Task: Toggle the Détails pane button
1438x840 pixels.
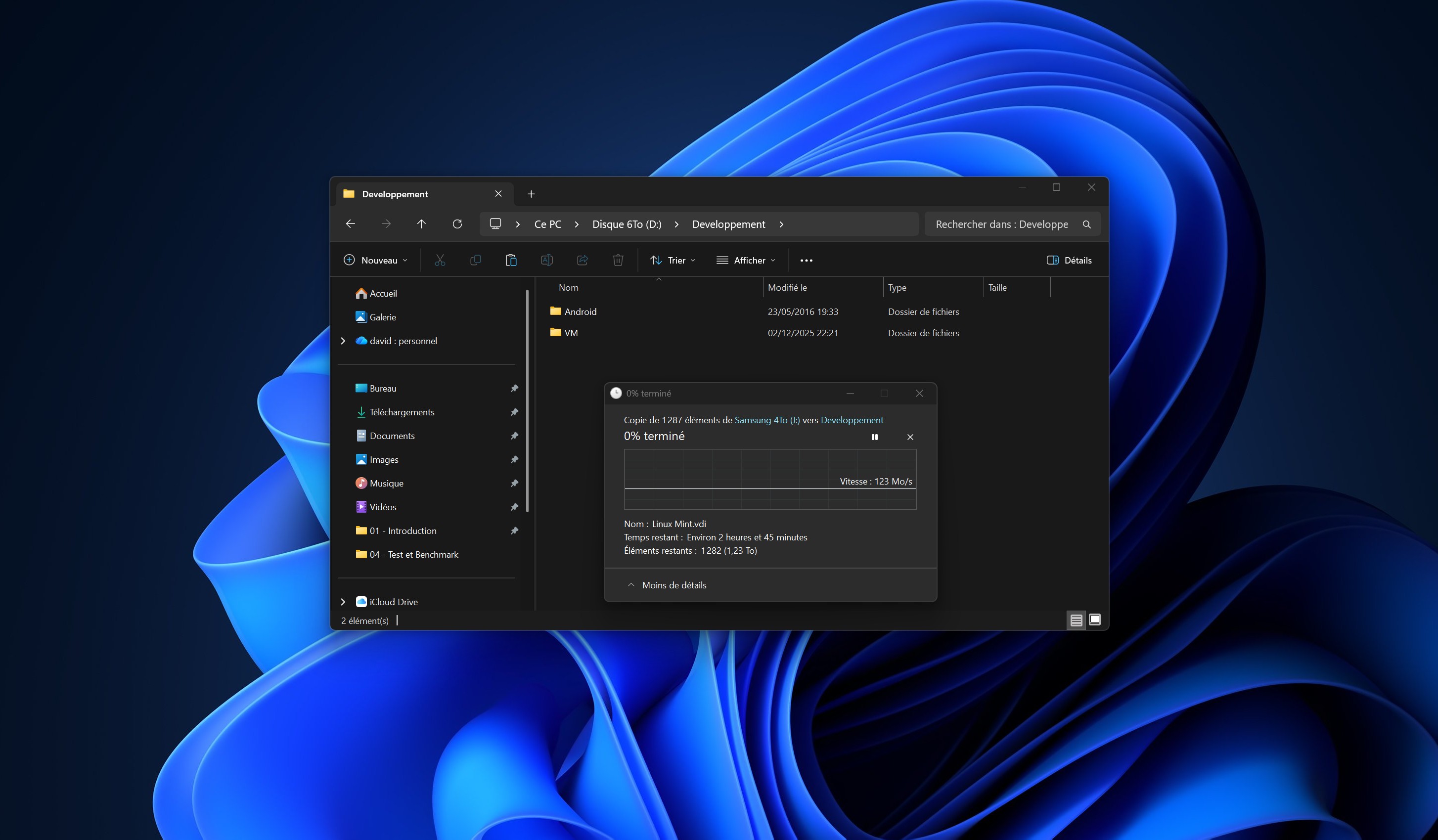Action: 1069,260
